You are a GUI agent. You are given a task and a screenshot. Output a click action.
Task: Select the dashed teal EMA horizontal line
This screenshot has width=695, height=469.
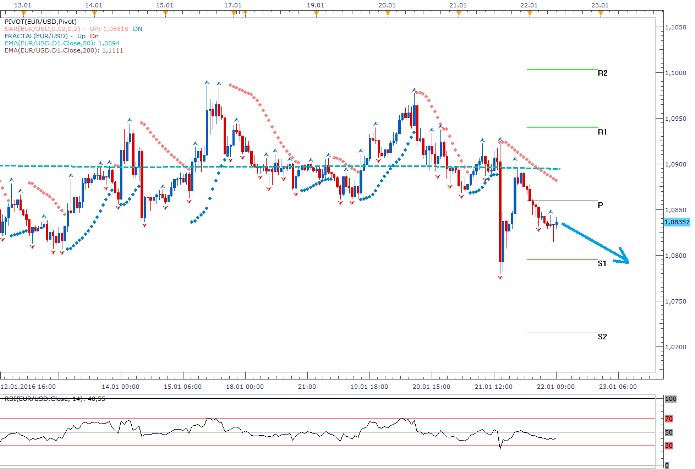pos(300,167)
